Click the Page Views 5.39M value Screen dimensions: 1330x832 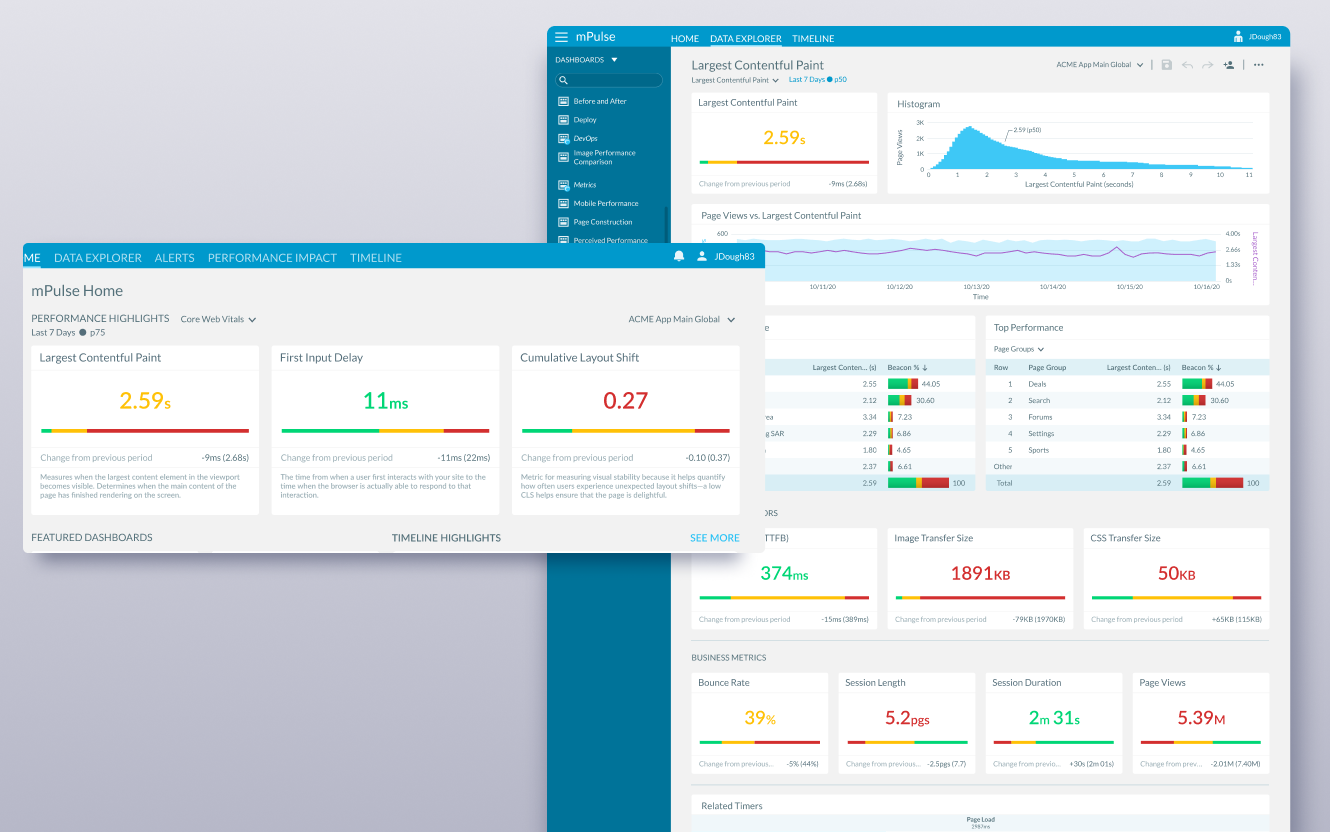coord(1201,718)
